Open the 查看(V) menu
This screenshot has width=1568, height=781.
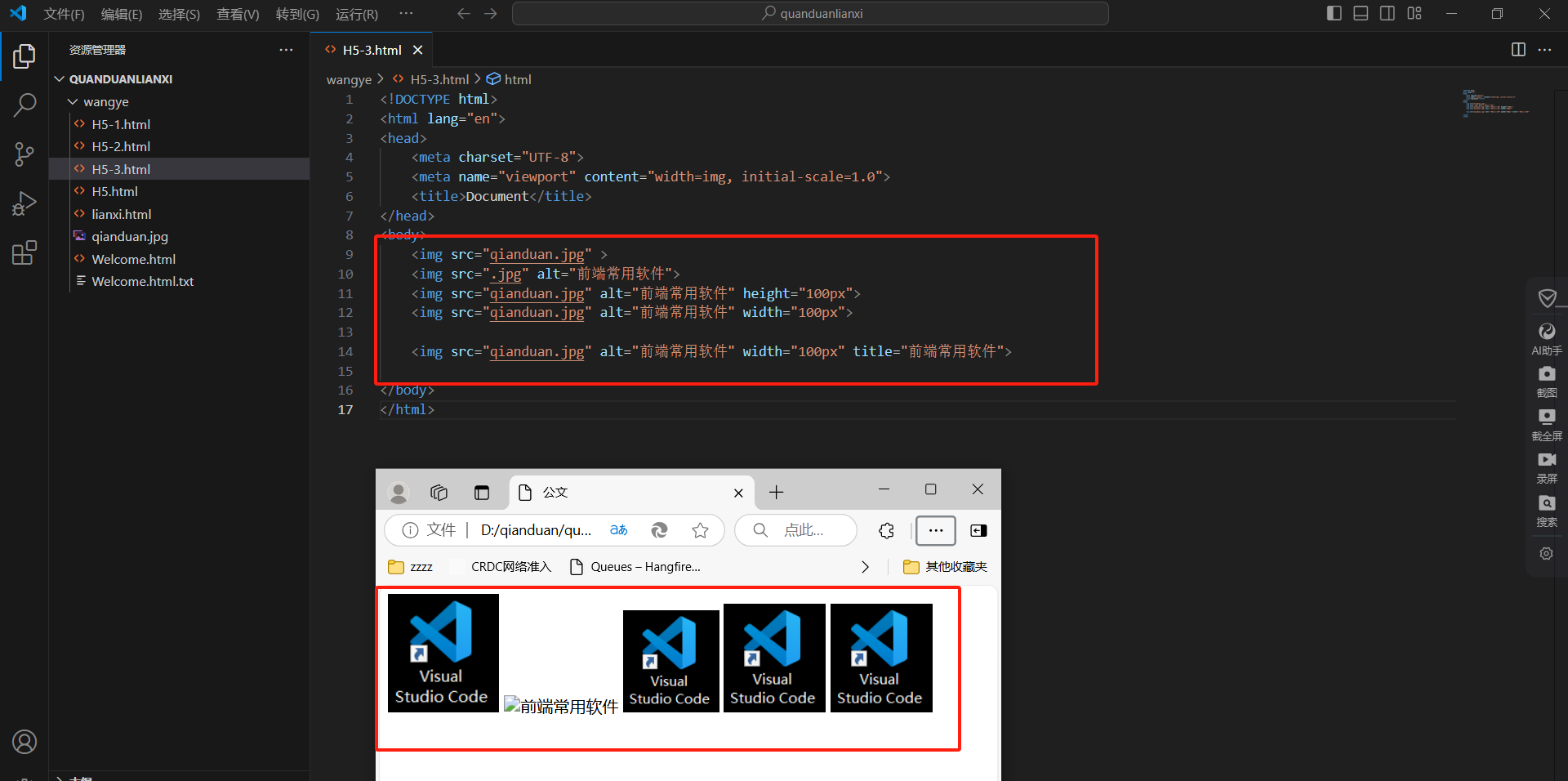238,14
